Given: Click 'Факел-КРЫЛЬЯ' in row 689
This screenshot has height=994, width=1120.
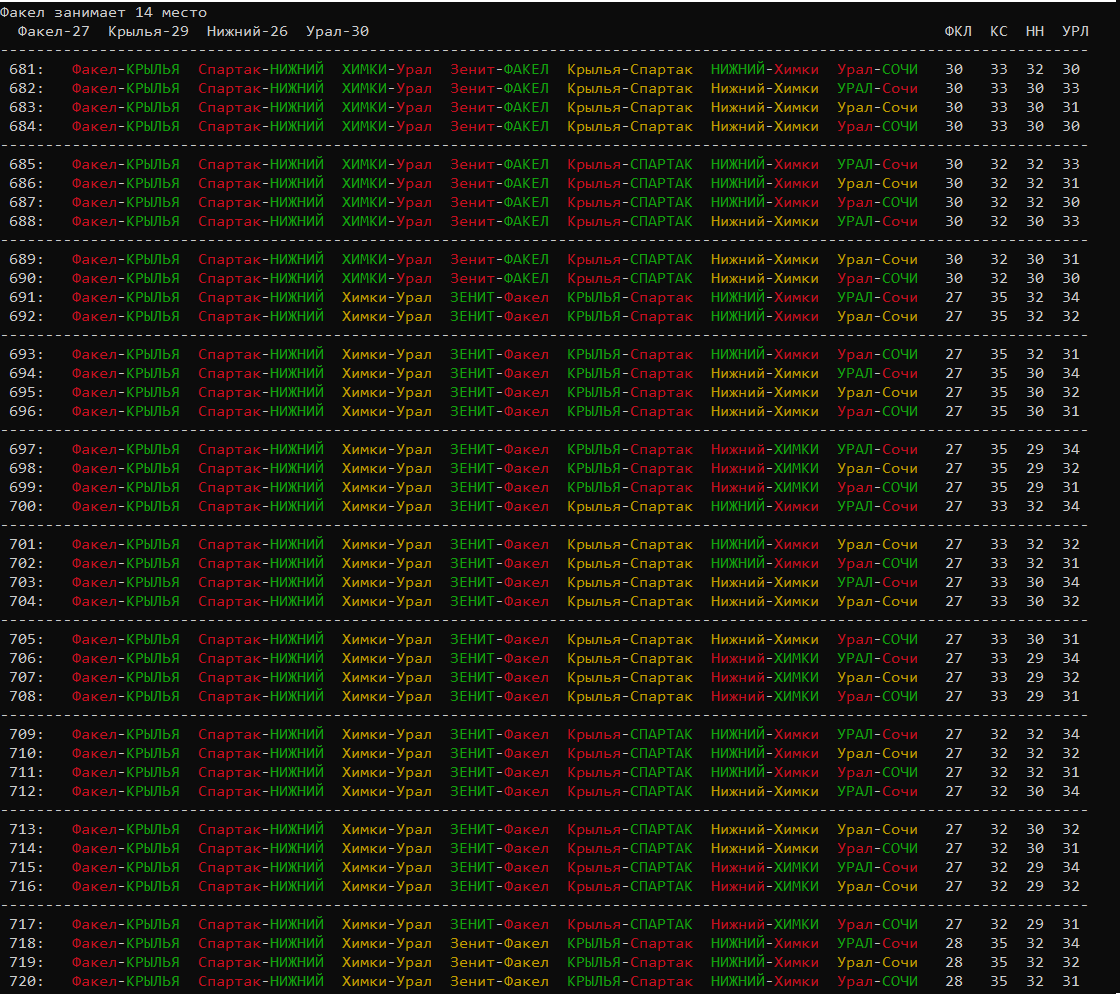Looking at the screenshot, I should [126, 259].
